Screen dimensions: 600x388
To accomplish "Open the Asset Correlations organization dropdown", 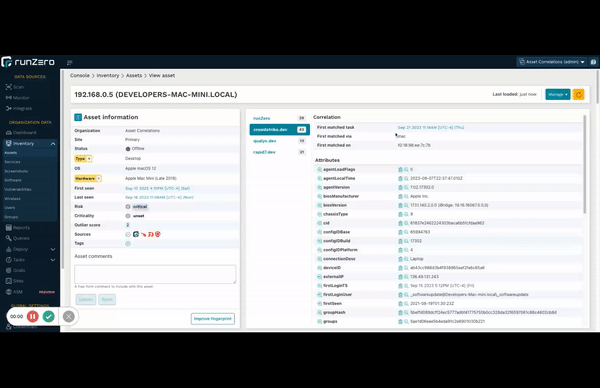I will coord(552,62).
